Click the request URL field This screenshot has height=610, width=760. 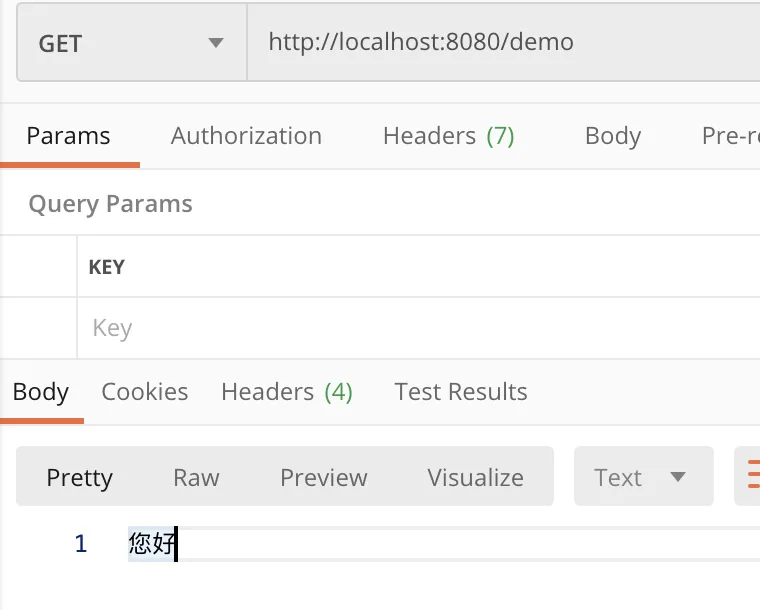500,44
